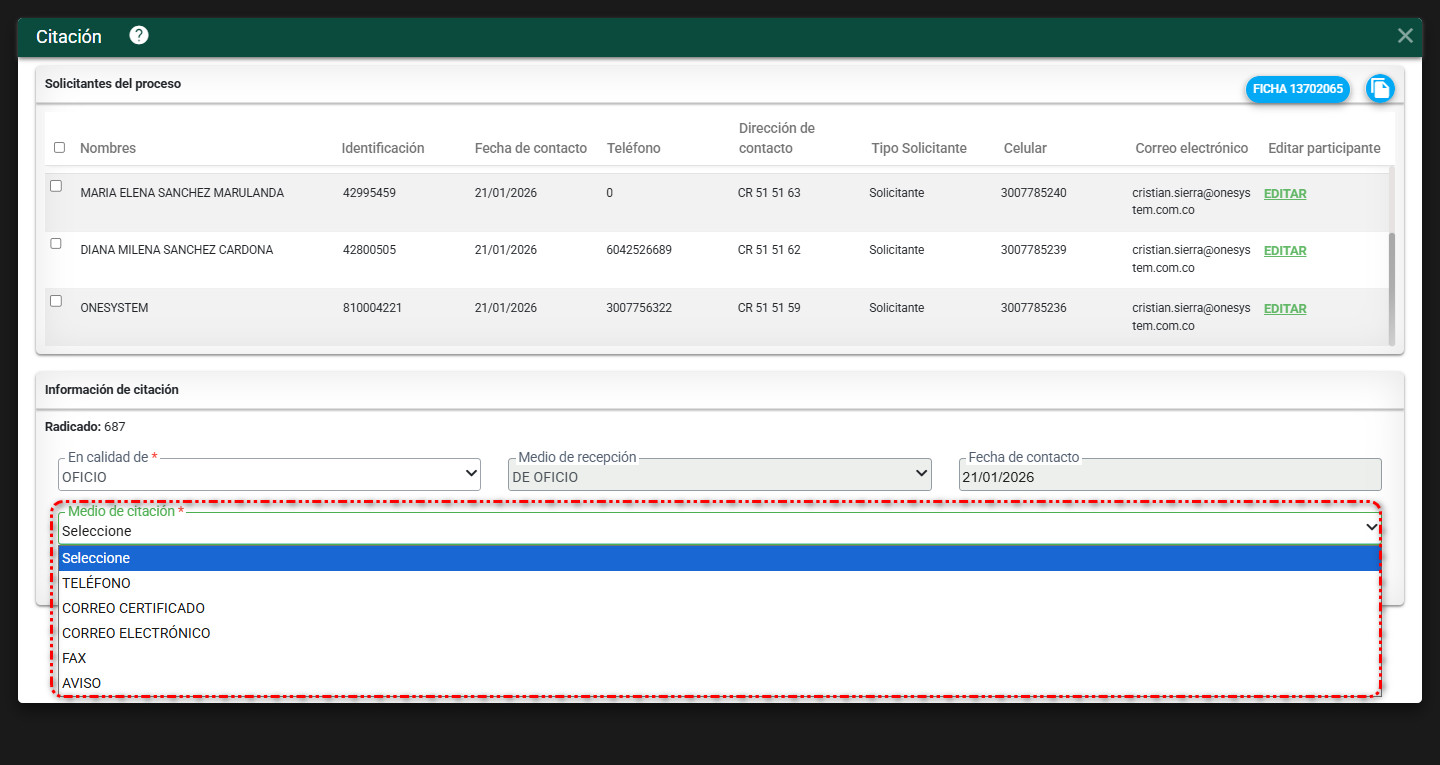Open the Medio de recepción dropdown

tap(720, 476)
